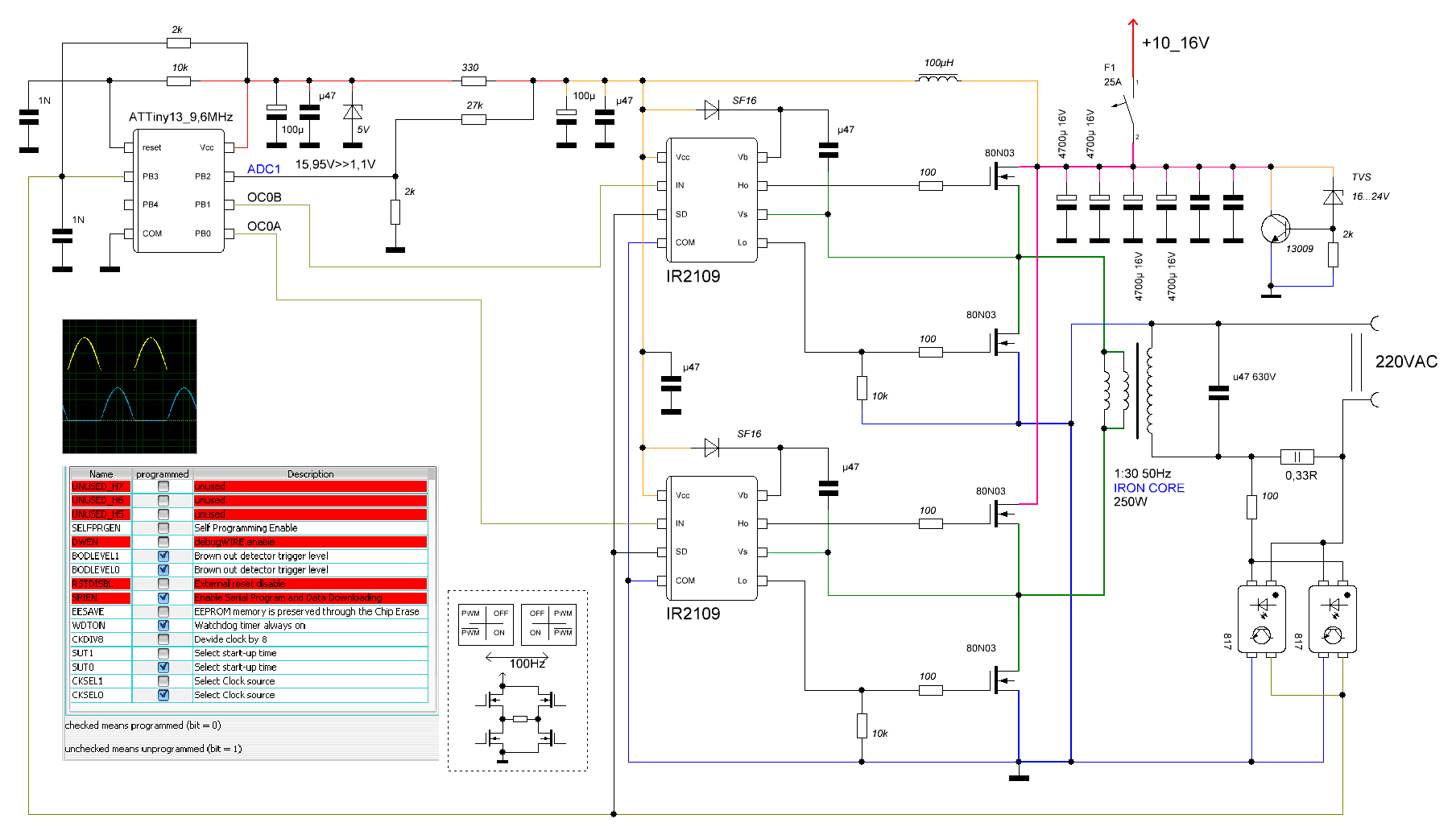Click the 330 ohm resistor symbol

tap(474, 81)
